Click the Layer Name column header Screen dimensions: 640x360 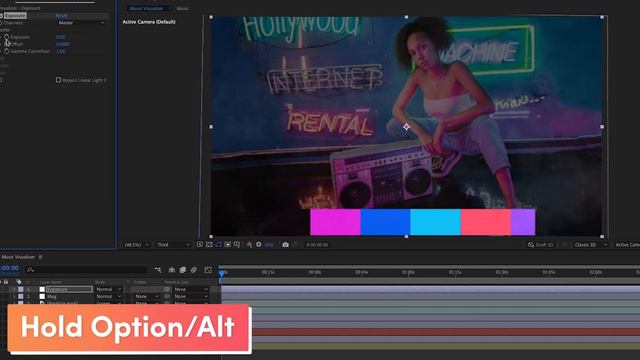pos(51,282)
